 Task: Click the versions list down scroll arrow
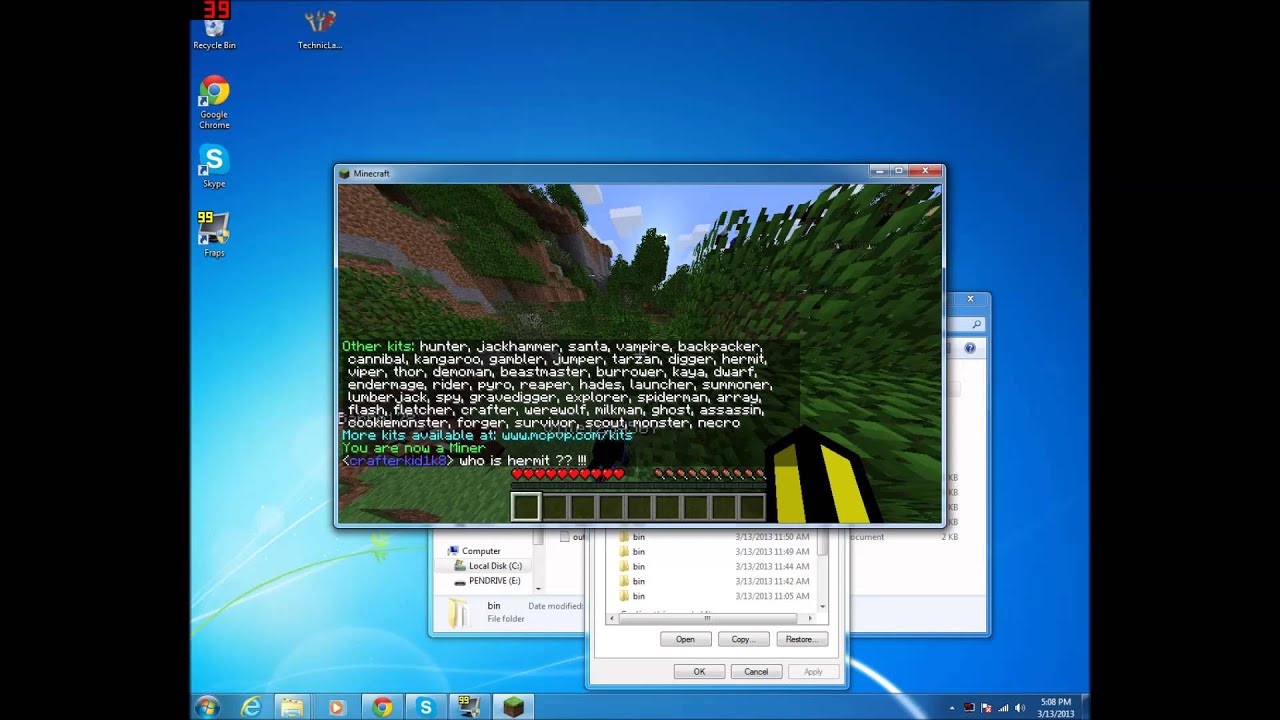click(823, 606)
